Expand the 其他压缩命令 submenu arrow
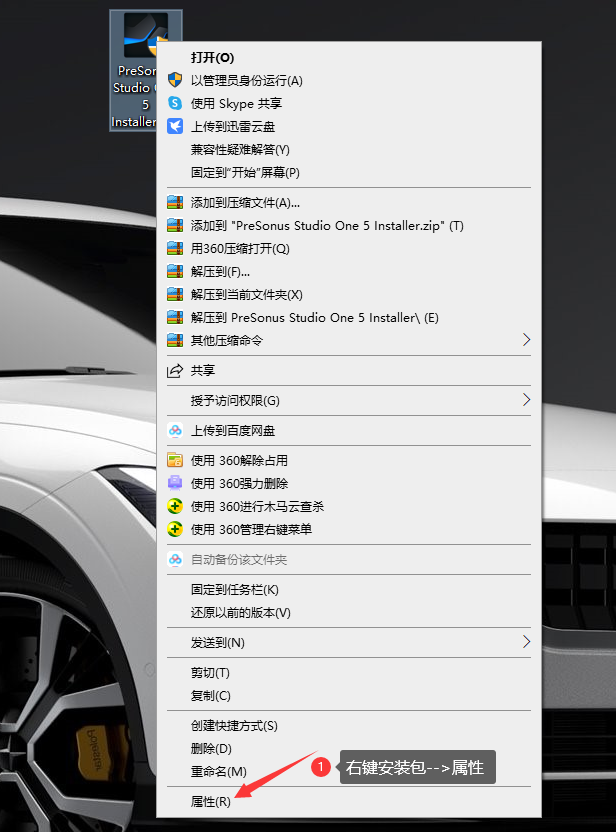 (526, 340)
